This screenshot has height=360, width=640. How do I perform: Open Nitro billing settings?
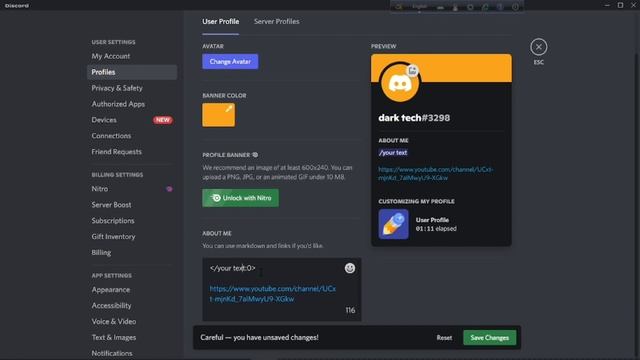click(x=132, y=189)
